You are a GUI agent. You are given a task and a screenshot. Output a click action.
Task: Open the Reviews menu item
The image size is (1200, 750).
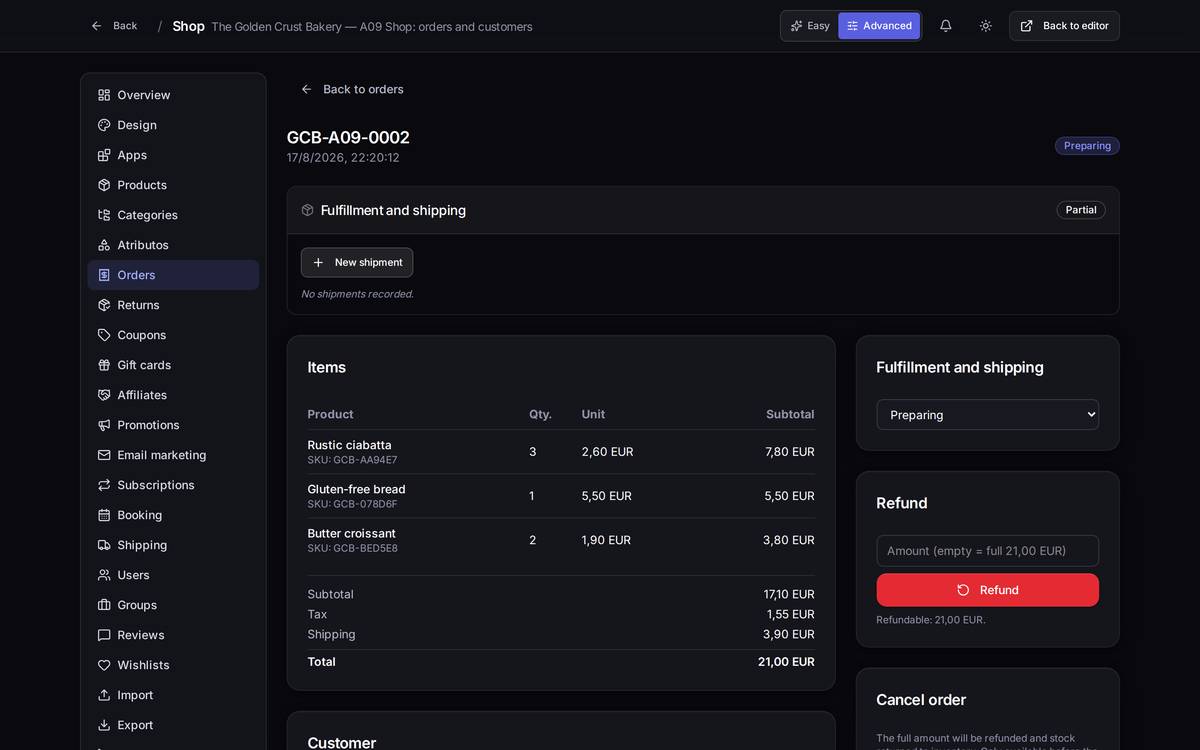pyautogui.click(x=173, y=635)
